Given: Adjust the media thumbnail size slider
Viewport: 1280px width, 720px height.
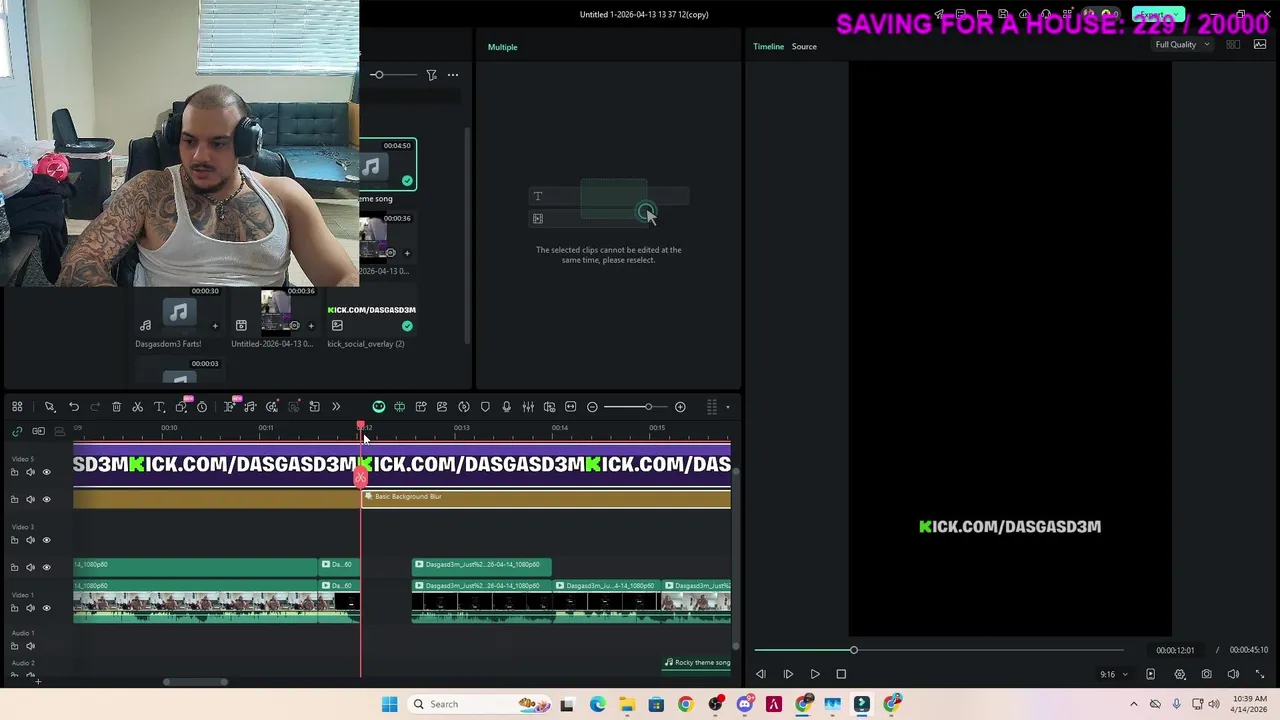Looking at the screenshot, I should (378, 75).
